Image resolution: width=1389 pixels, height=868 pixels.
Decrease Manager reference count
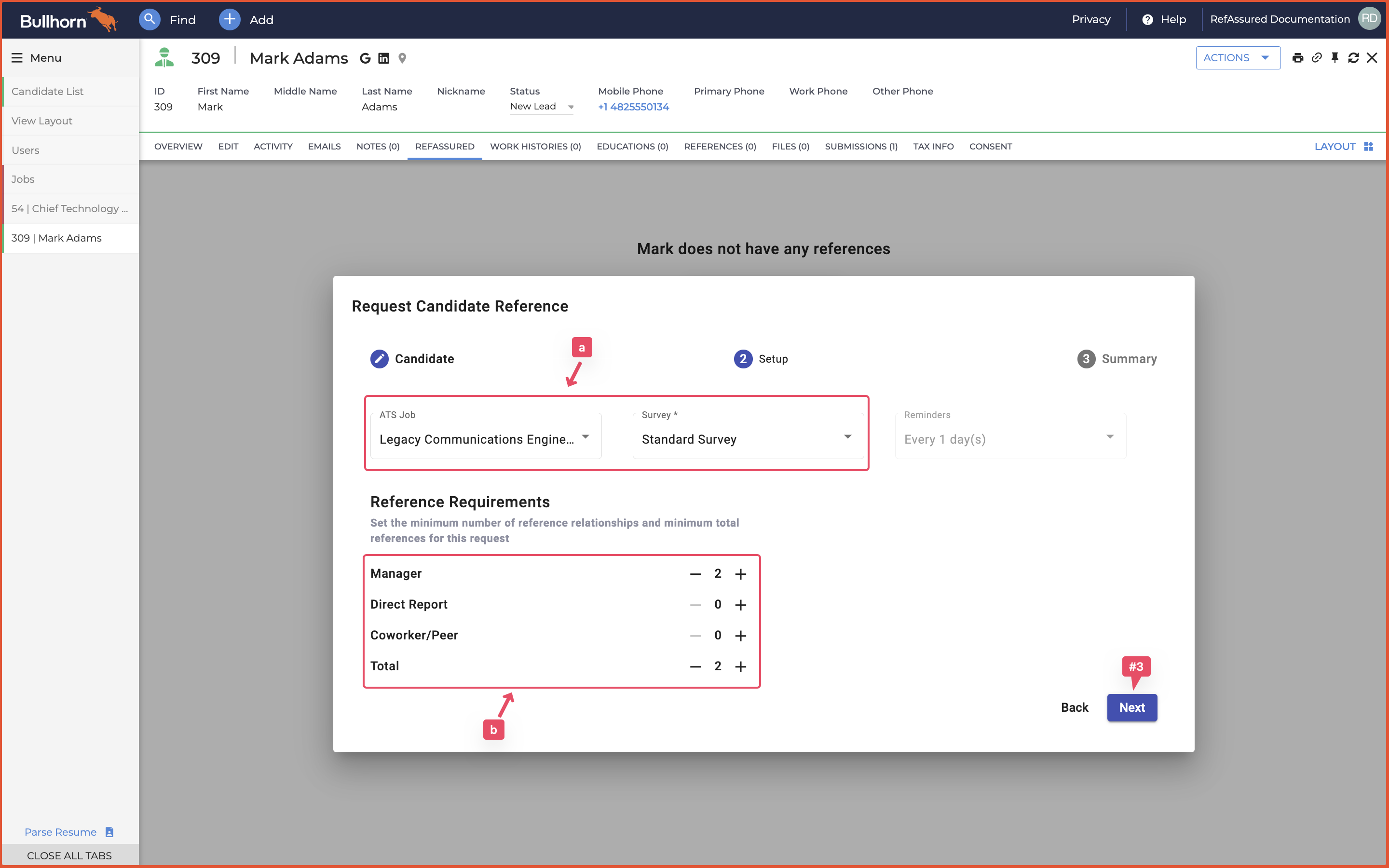695,574
